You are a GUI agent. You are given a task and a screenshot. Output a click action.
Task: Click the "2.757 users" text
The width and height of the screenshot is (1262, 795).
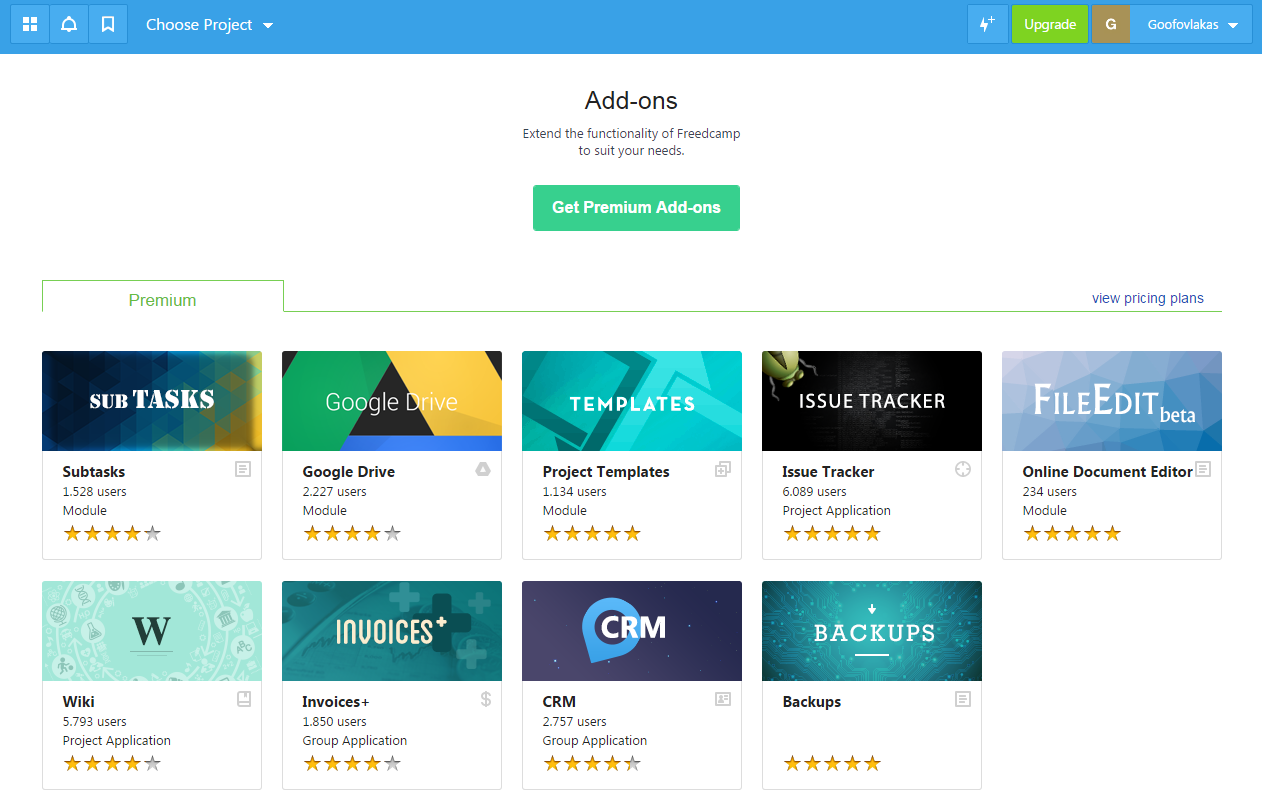pyautogui.click(x=575, y=722)
